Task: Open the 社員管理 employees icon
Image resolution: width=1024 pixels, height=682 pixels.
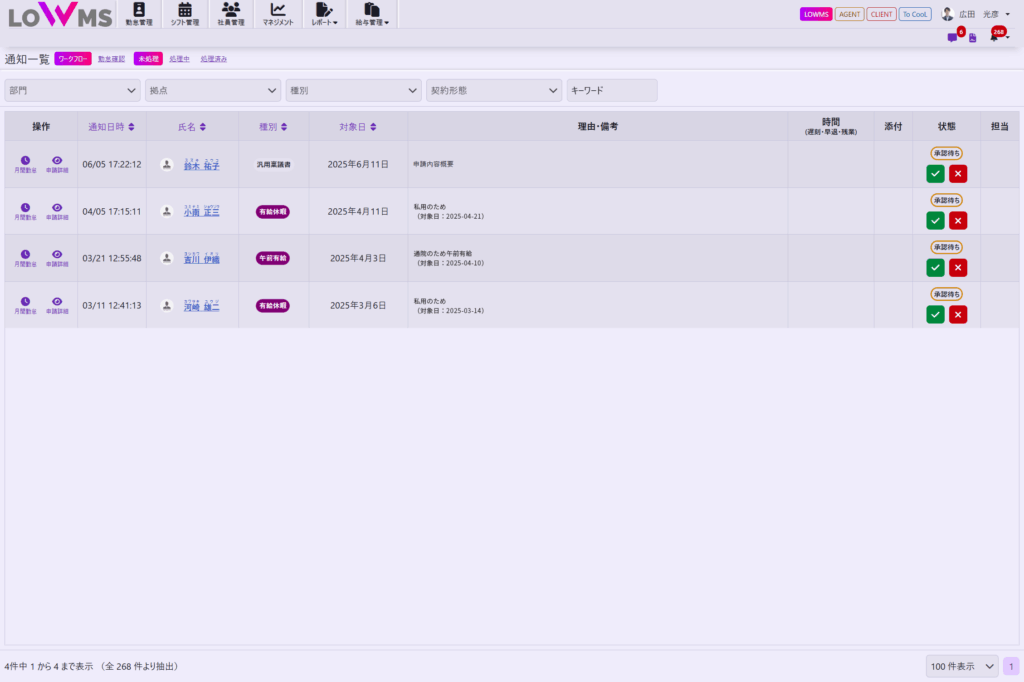Action: click(x=231, y=14)
